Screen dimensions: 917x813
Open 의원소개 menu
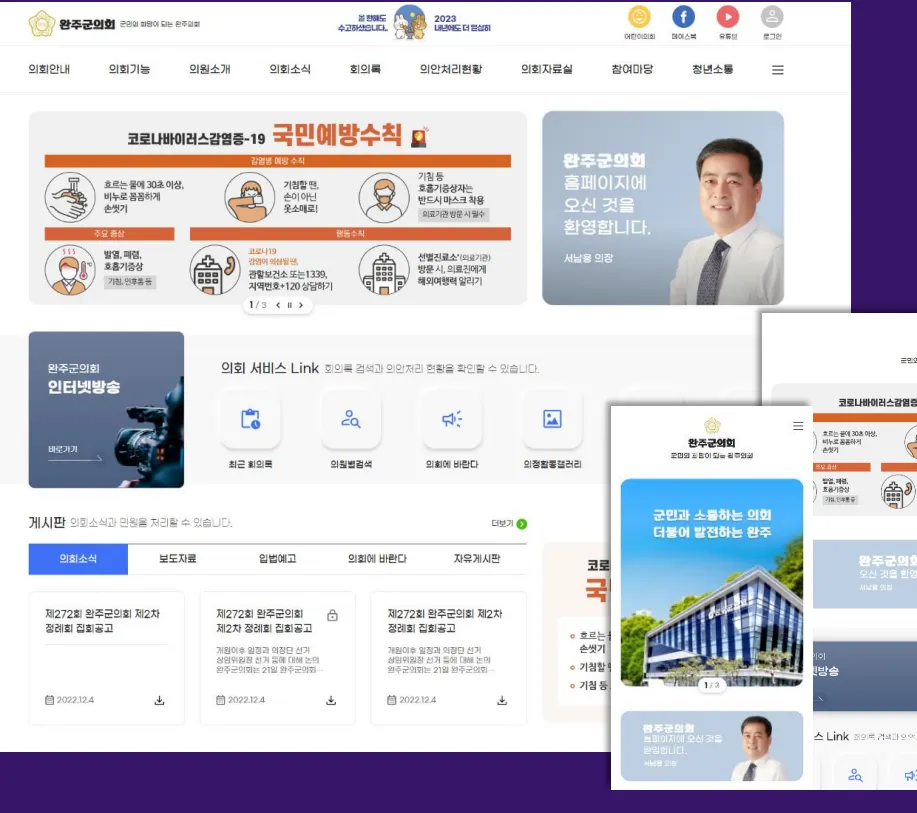click(x=209, y=69)
